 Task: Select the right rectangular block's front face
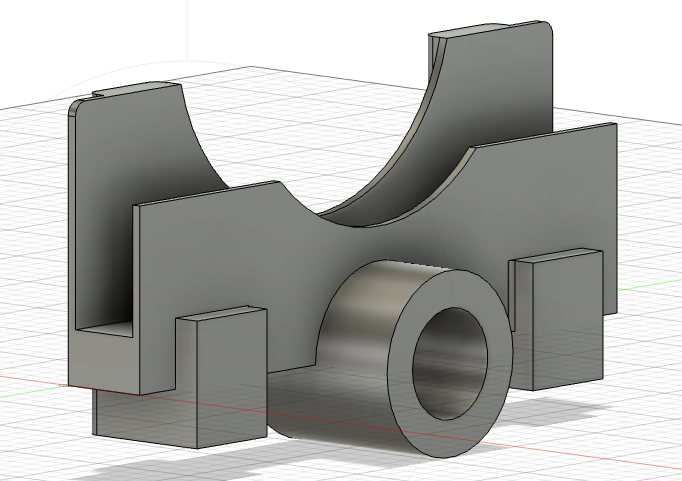coord(568,320)
